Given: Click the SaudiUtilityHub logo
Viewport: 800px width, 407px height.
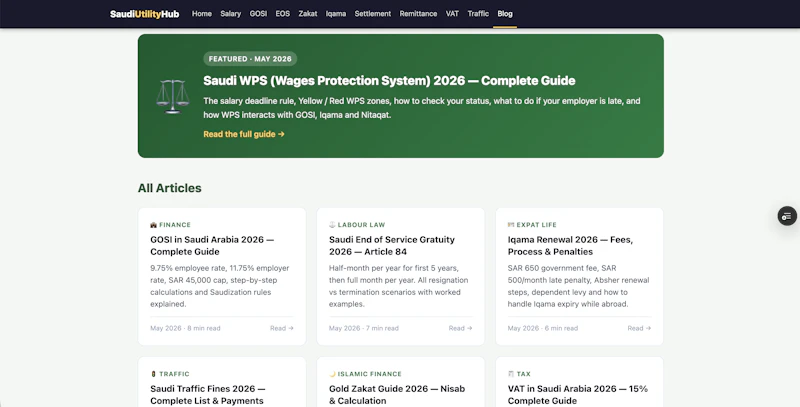Looking at the screenshot, I should click(144, 14).
